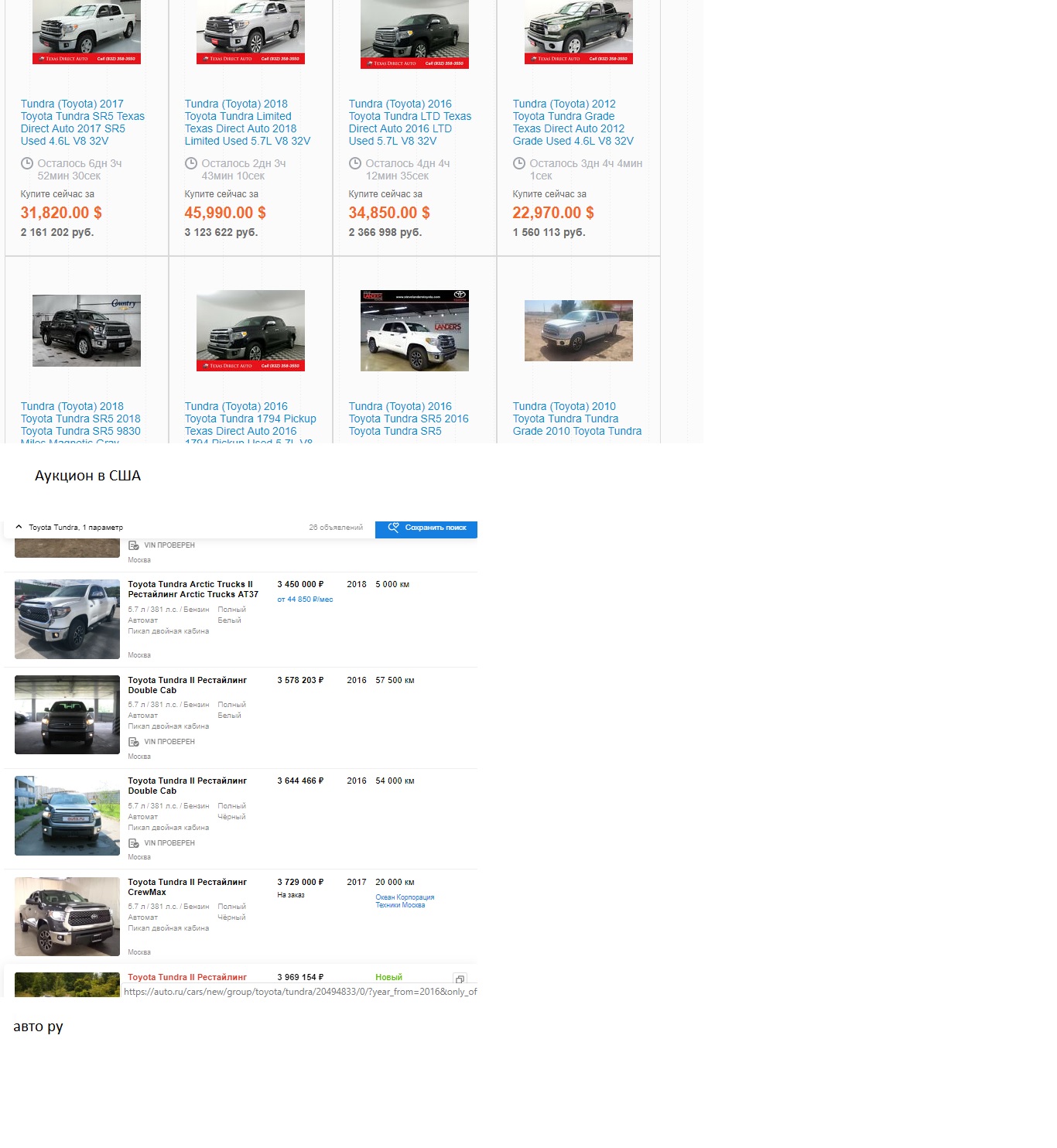
Task: Click the clock icon on the Tundra 2012 Grade card
Action: click(519, 164)
